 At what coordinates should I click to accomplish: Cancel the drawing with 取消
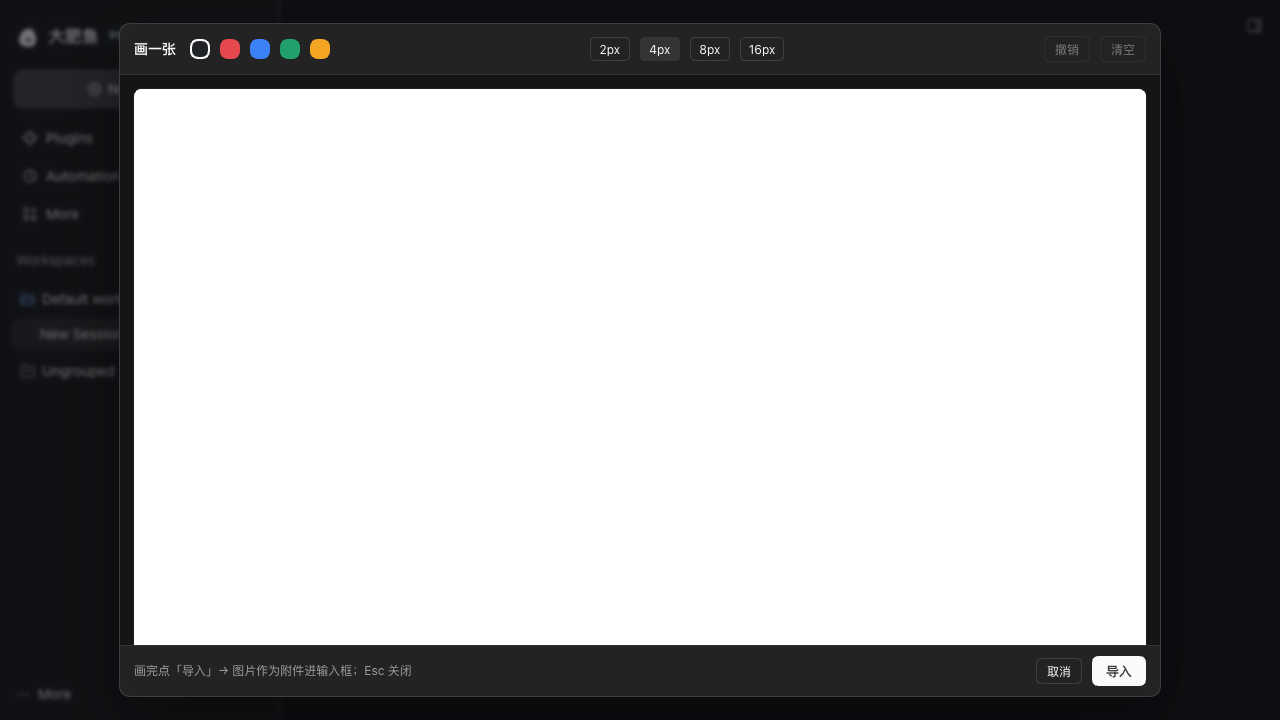[1059, 671]
